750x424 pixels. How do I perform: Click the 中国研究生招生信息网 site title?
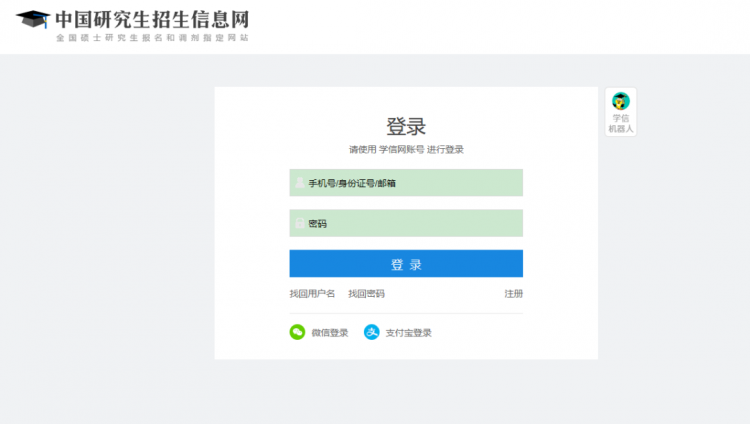pos(152,19)
